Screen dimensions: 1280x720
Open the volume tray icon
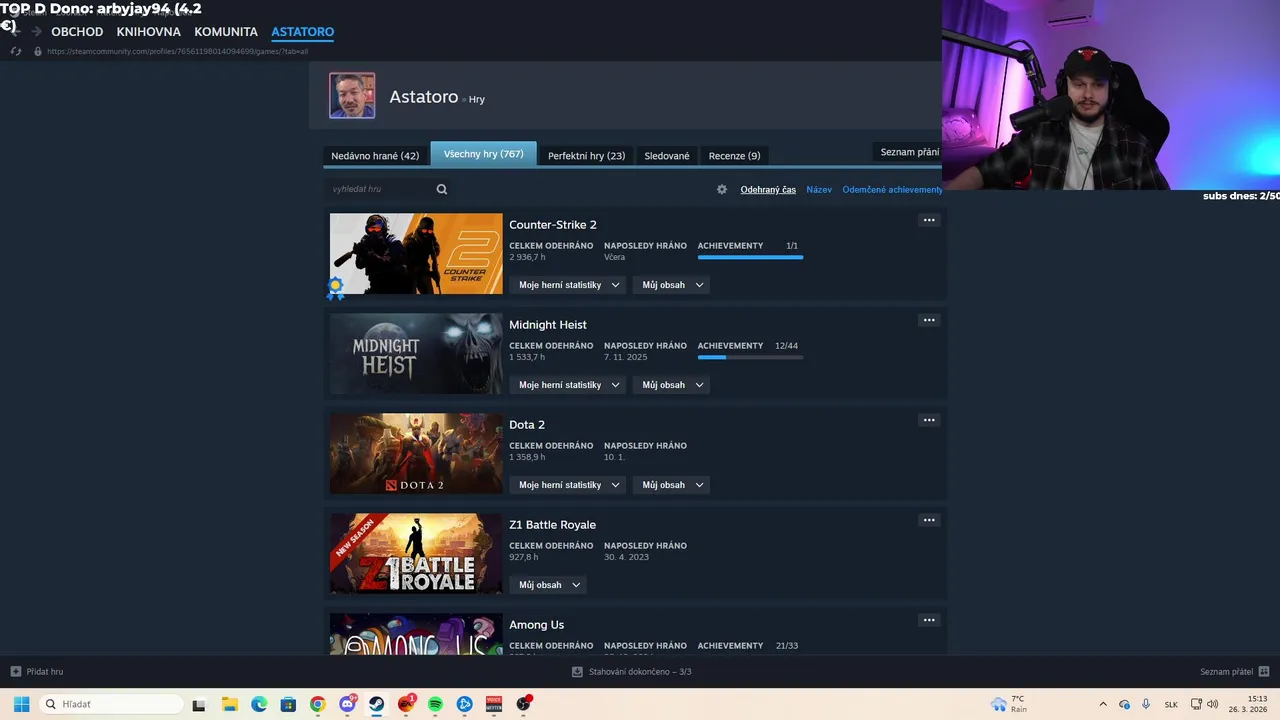tap(1214, 704)
